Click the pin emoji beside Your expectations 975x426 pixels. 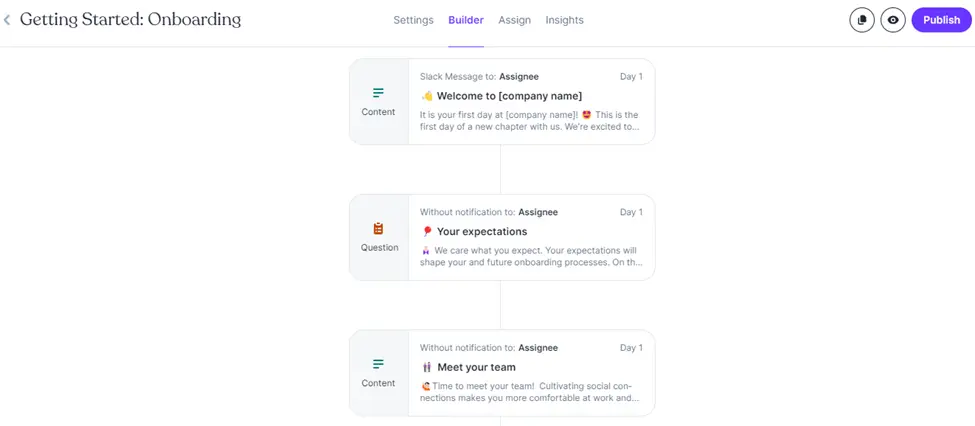427,231
